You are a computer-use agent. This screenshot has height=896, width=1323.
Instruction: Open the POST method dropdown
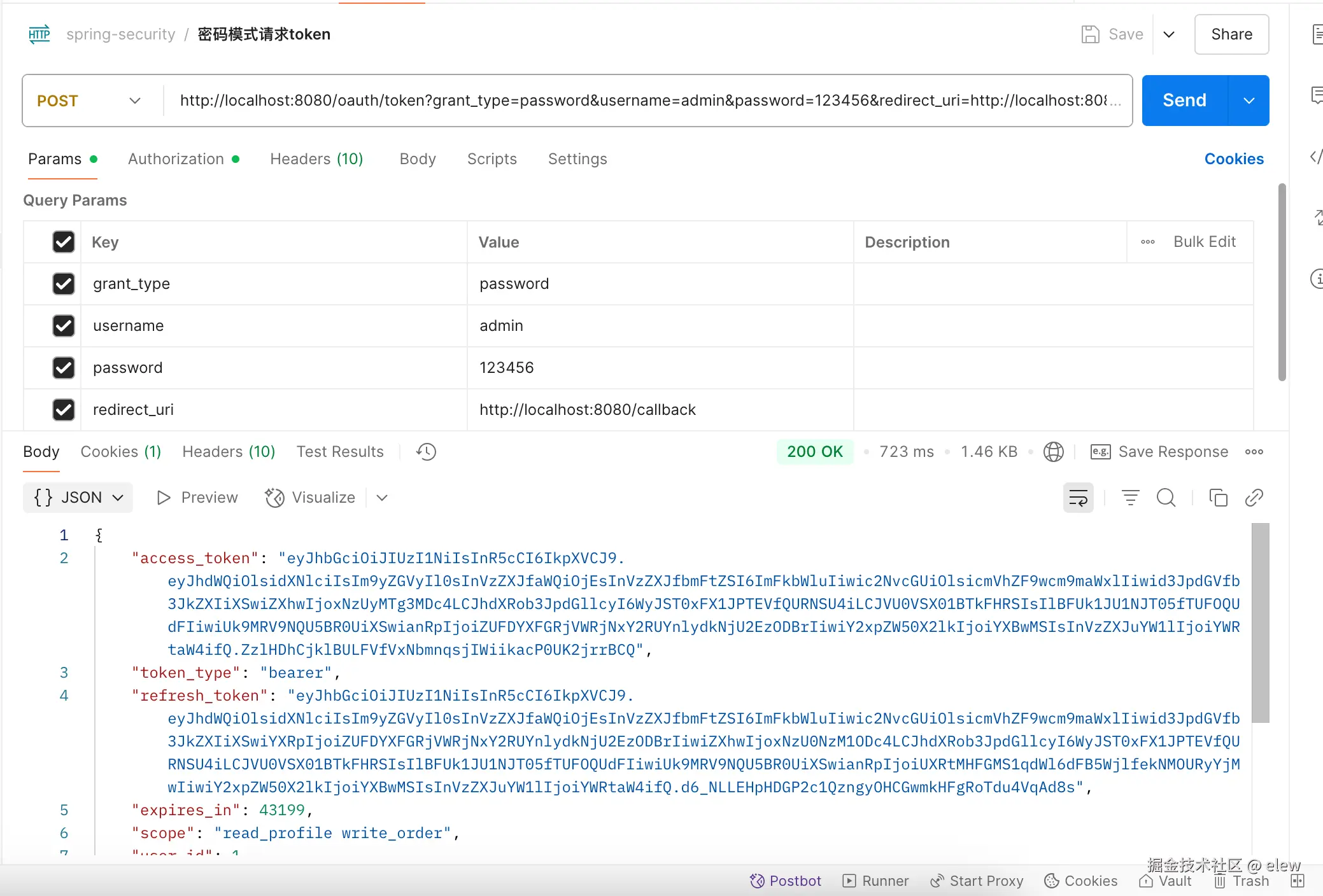point(89,101)
